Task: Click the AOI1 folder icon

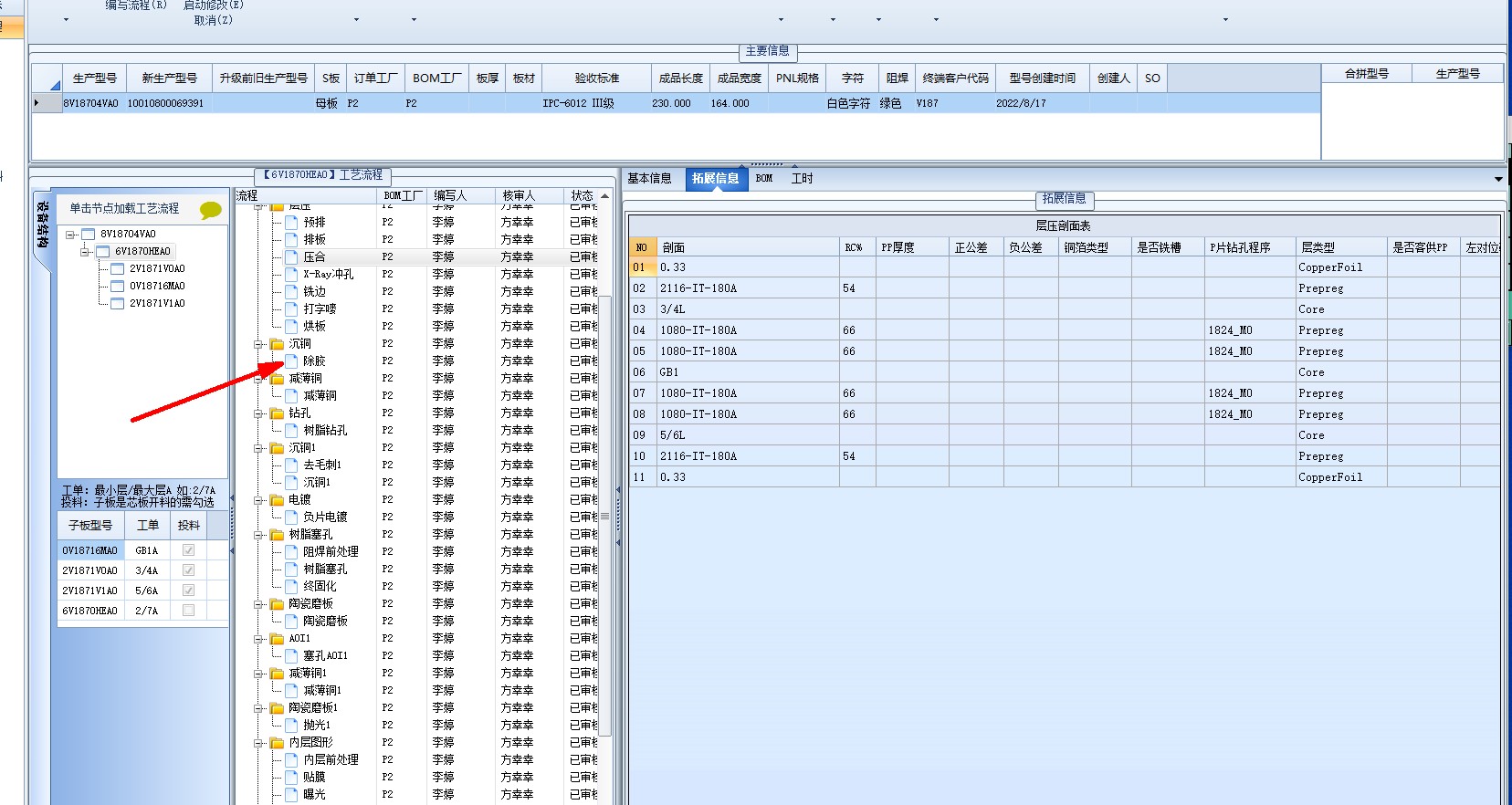Action: coord(277,639)
